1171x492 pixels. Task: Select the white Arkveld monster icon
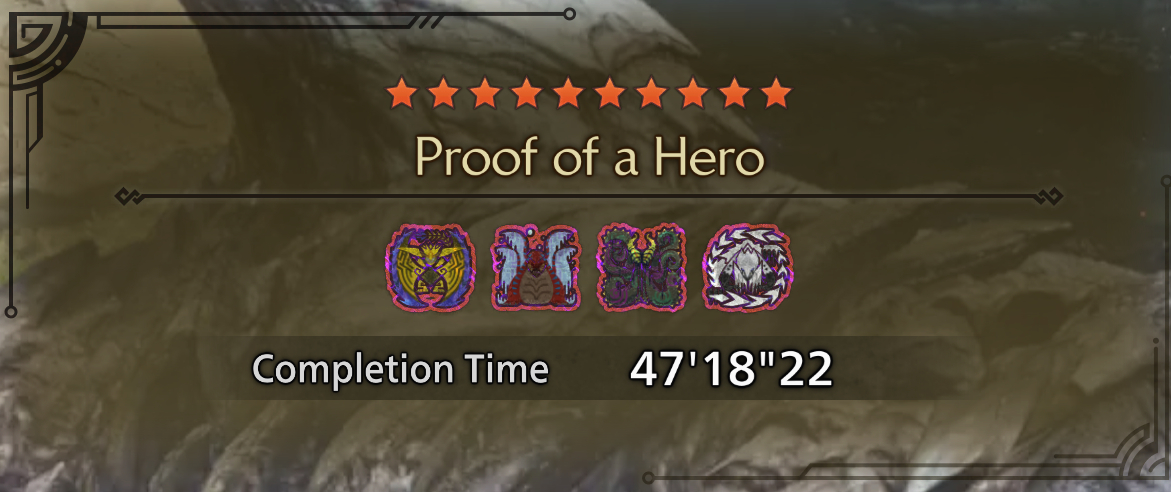[x=748, y=267]
